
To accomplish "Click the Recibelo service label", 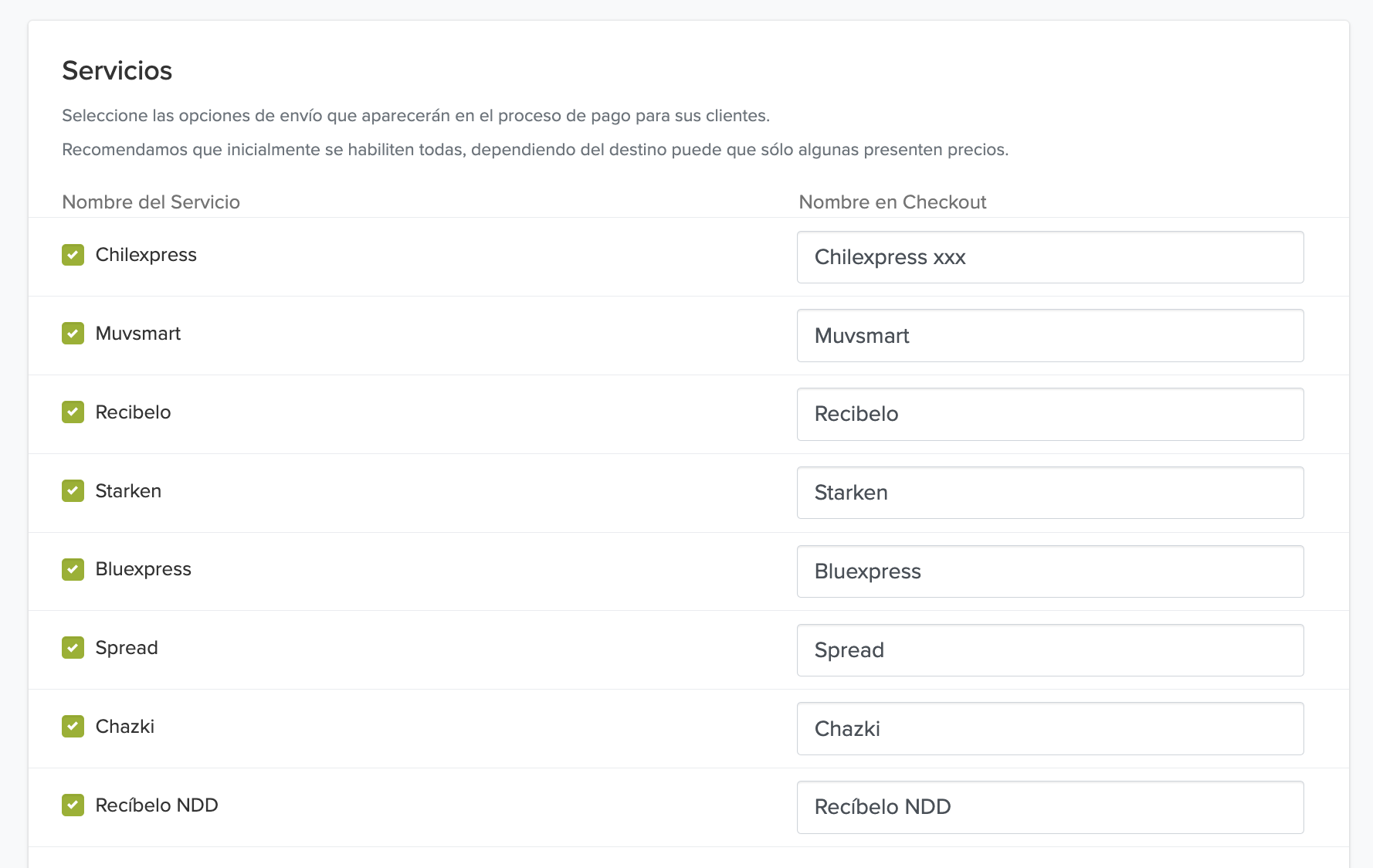I will tap(133, 412).
